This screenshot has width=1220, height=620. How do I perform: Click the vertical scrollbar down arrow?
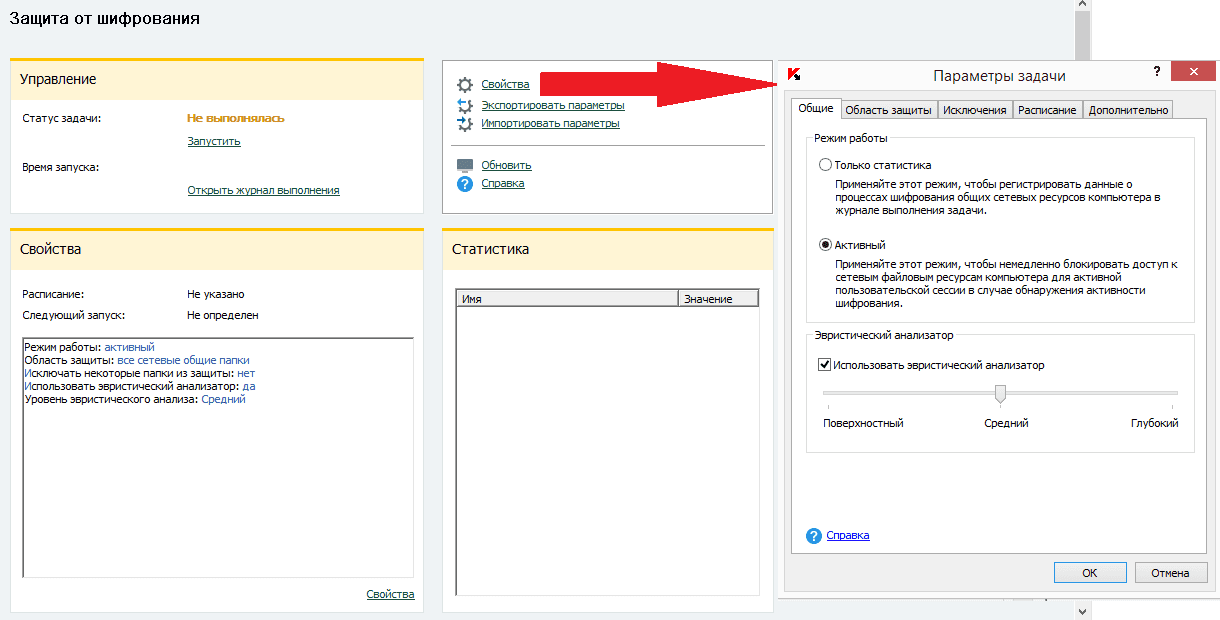click(x=1081, y=610)
